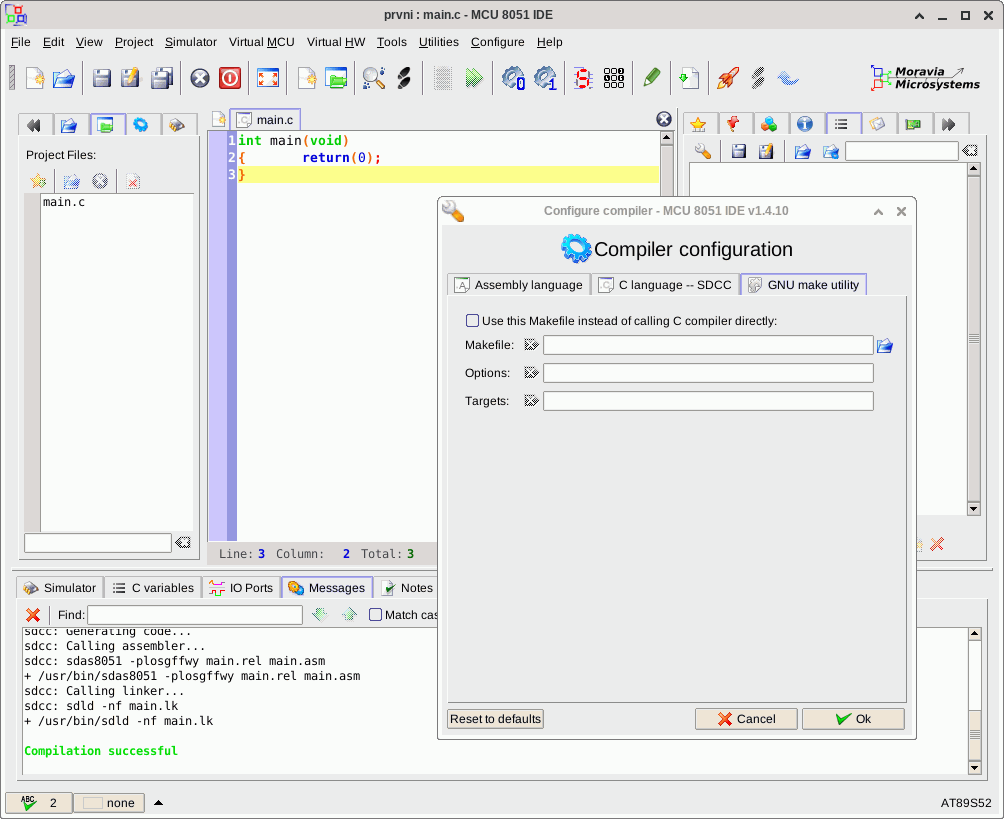Switch to the Assembly language tab
Screen dimensions: 1004x819
pos(518,285)
